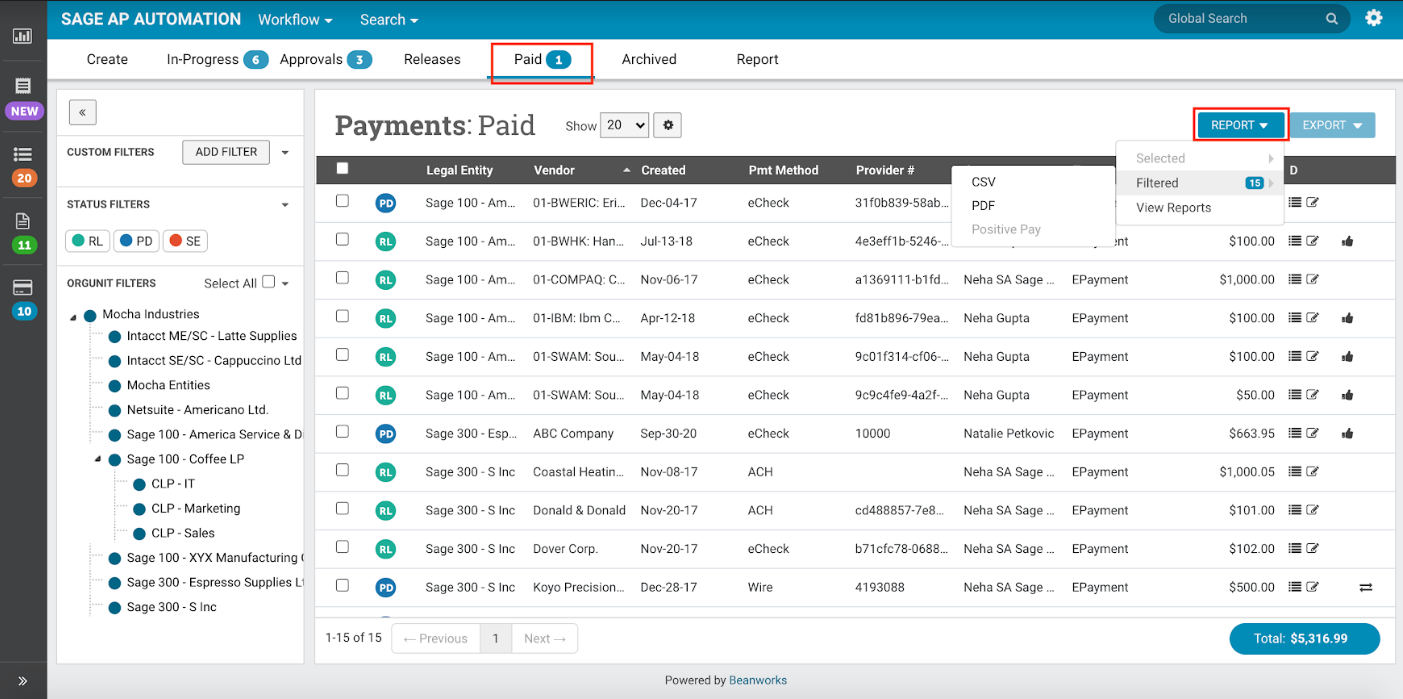
Task: Click edit icon on Dover Corp. row
Action: pyautogui.click(x=1313, y=548)
